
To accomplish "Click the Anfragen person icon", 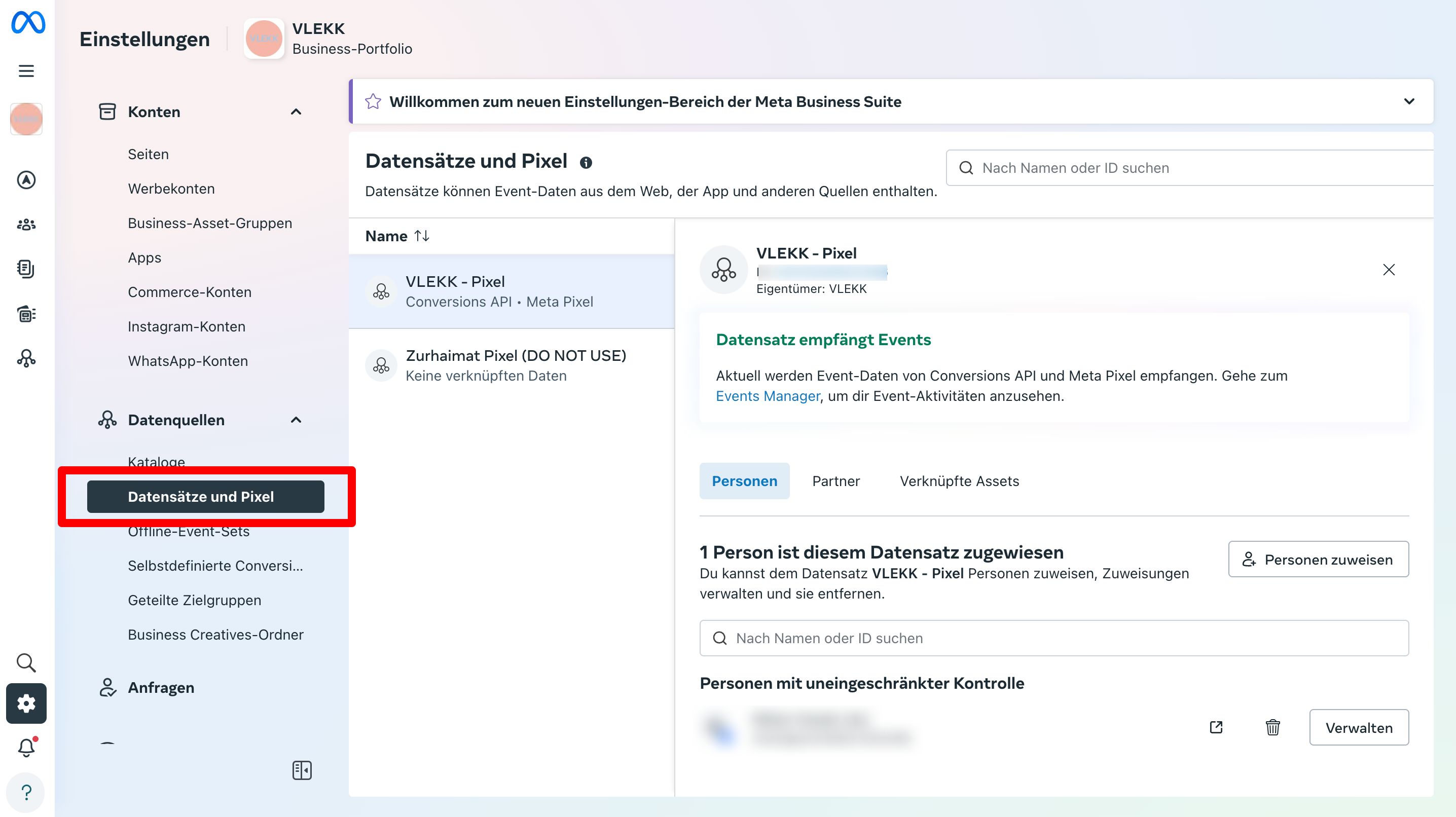I will [107, 688].
